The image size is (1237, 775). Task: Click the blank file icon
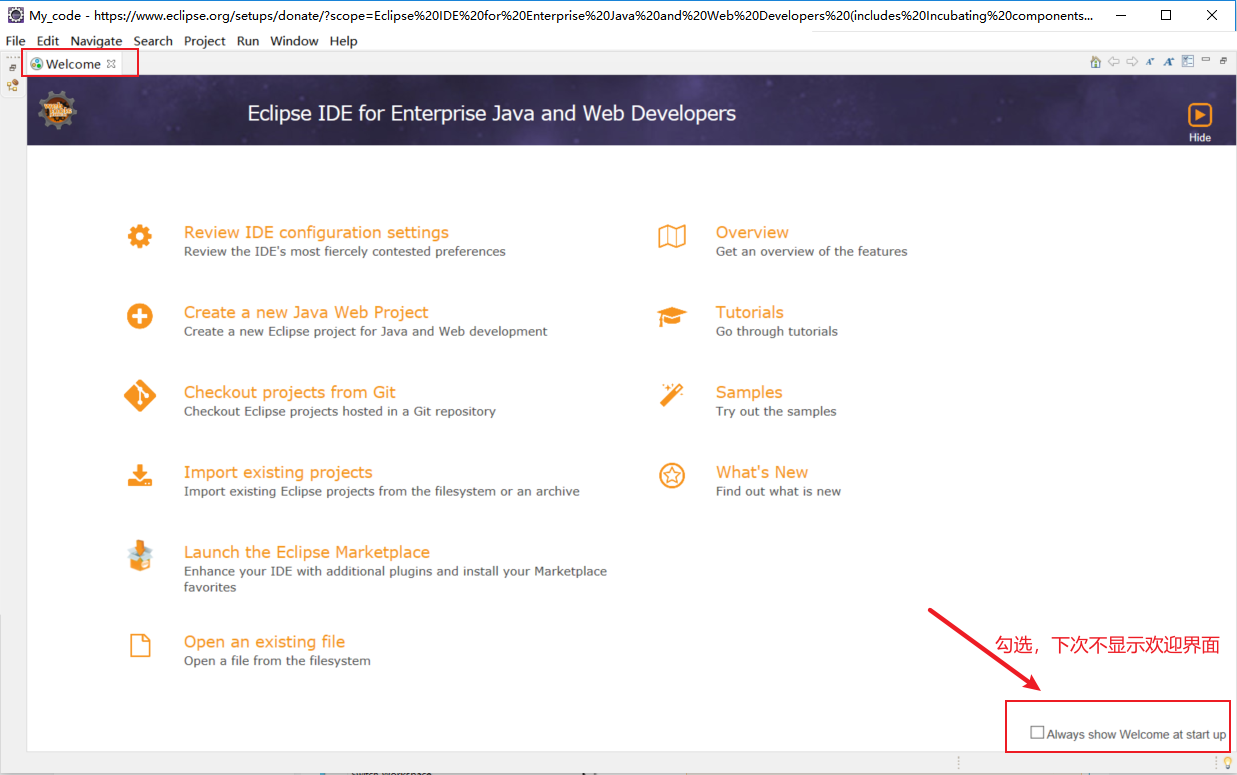pos(140,645)
